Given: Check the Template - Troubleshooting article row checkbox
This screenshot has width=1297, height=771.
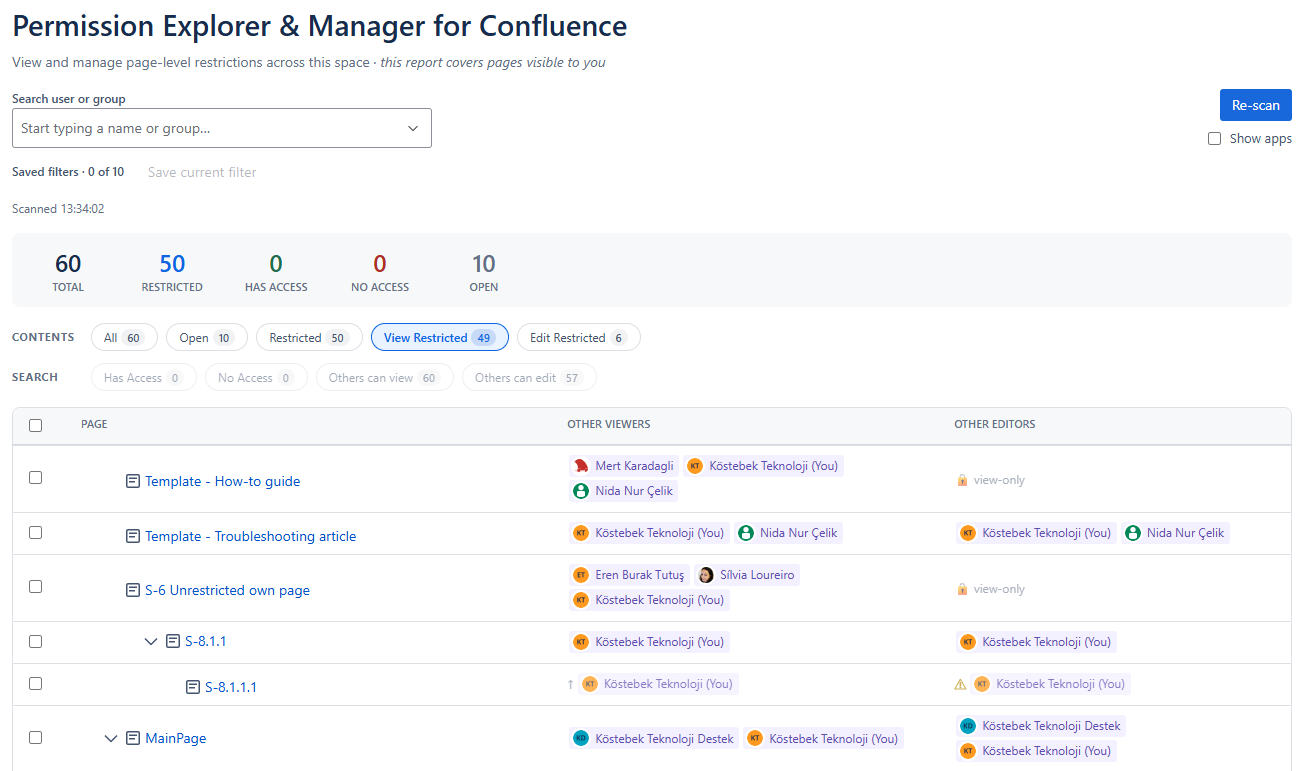Looking at the screenshot, I should (36, 533).
